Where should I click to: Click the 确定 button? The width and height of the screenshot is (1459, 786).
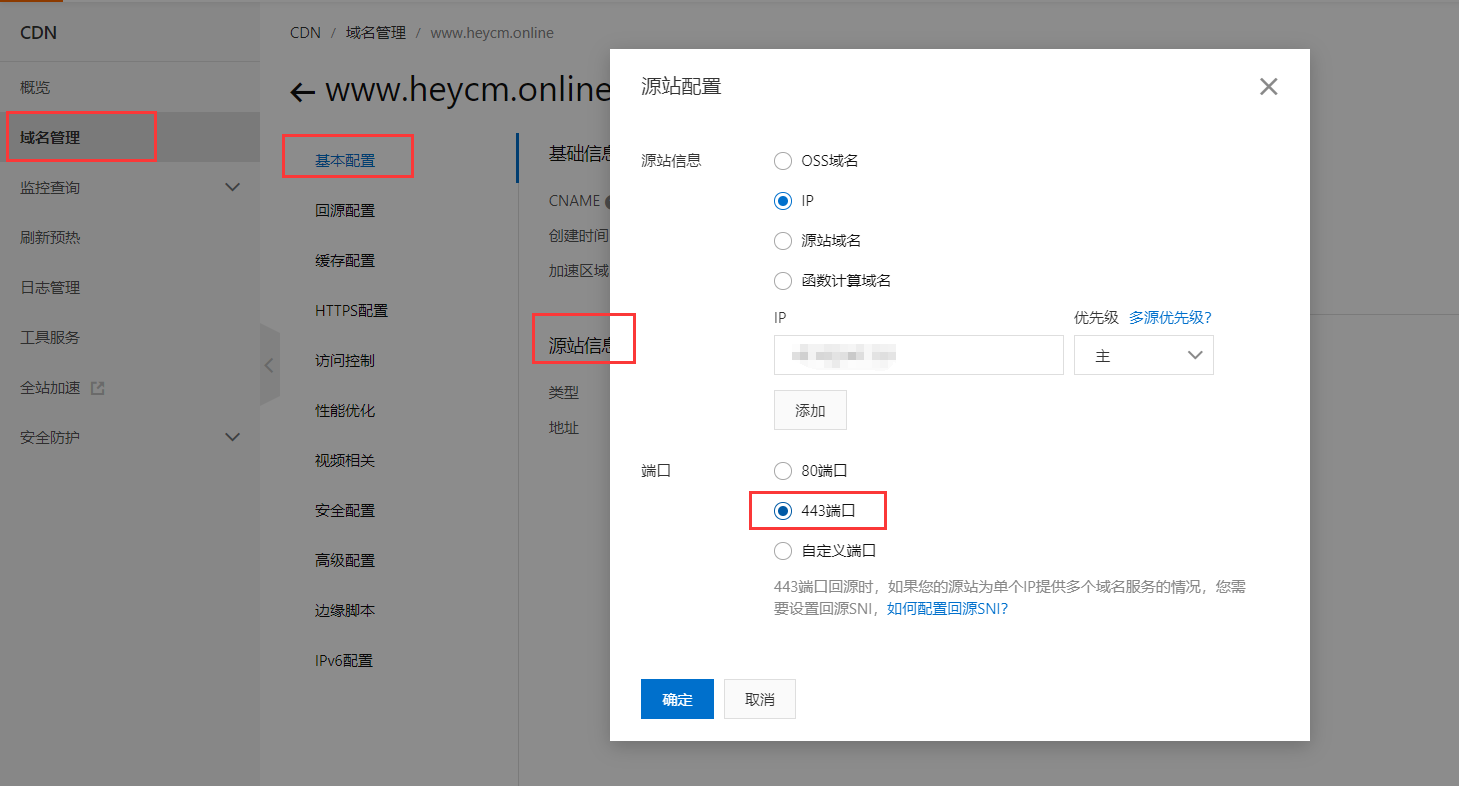(x=677, y=700)
